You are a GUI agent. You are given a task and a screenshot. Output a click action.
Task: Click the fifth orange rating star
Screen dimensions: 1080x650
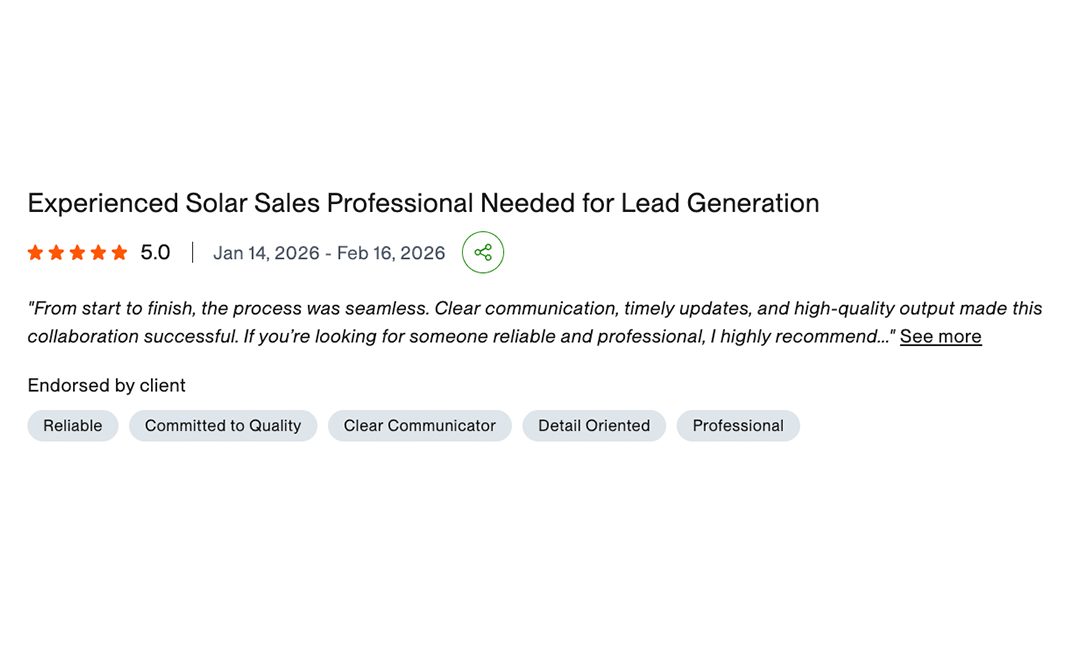(x=119, y=253)
